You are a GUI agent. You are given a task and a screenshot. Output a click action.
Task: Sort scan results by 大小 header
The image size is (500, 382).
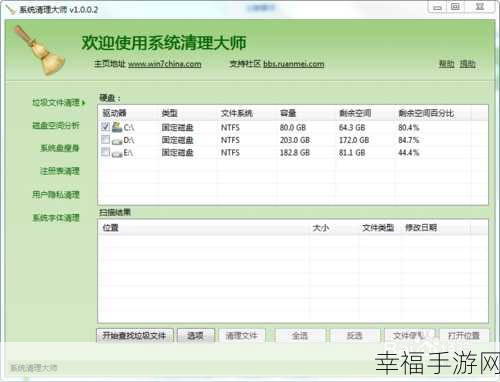click(321, 228)
